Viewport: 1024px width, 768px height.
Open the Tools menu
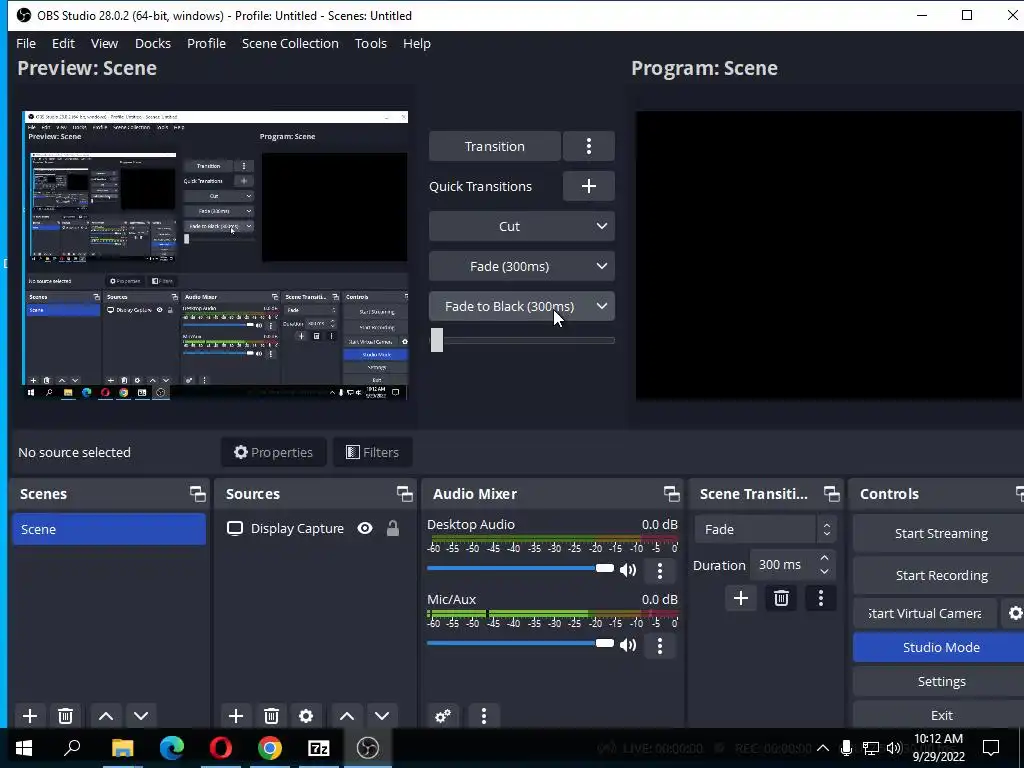pos(370,43)
